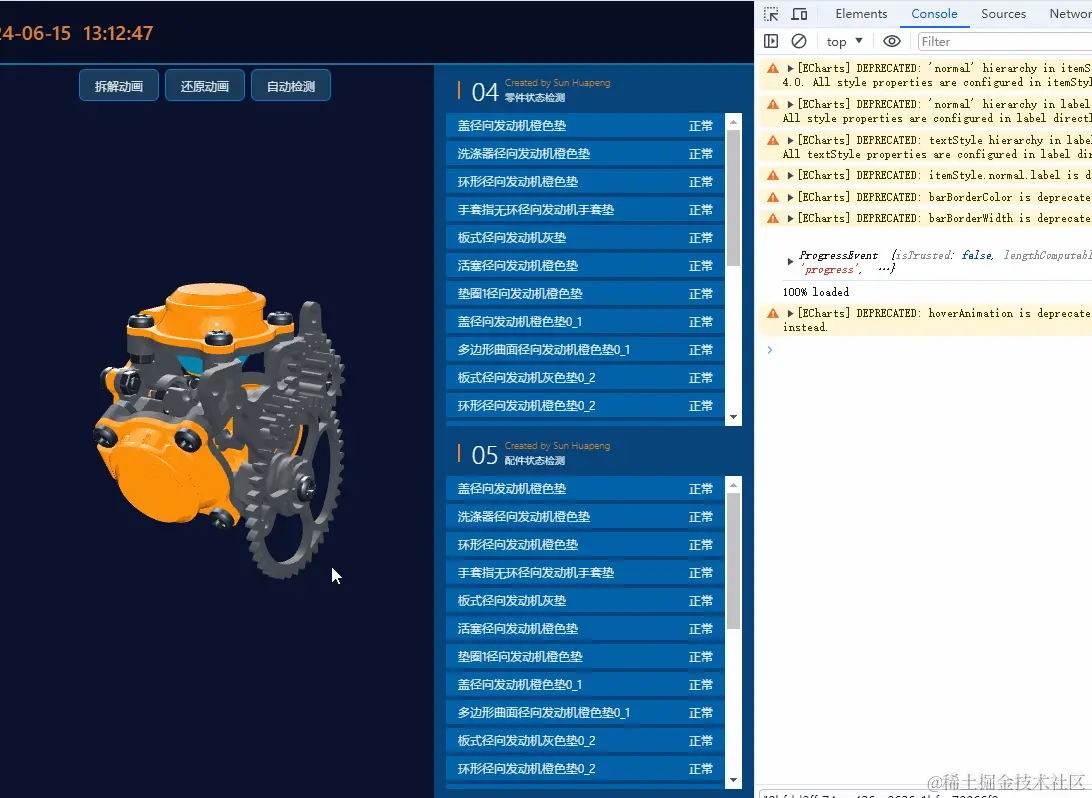Clear the console with the ban icon
1092x798 pixels.
pyautogui.click(x=799, y=41)
